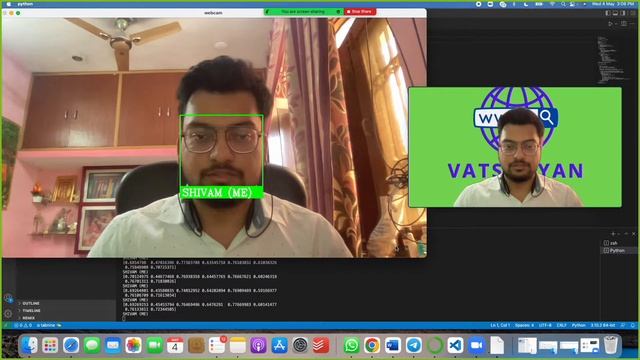Click the date and time in menu bar
Image resolution: width=640 pixels, height=360 pixels.
point(614,4)
